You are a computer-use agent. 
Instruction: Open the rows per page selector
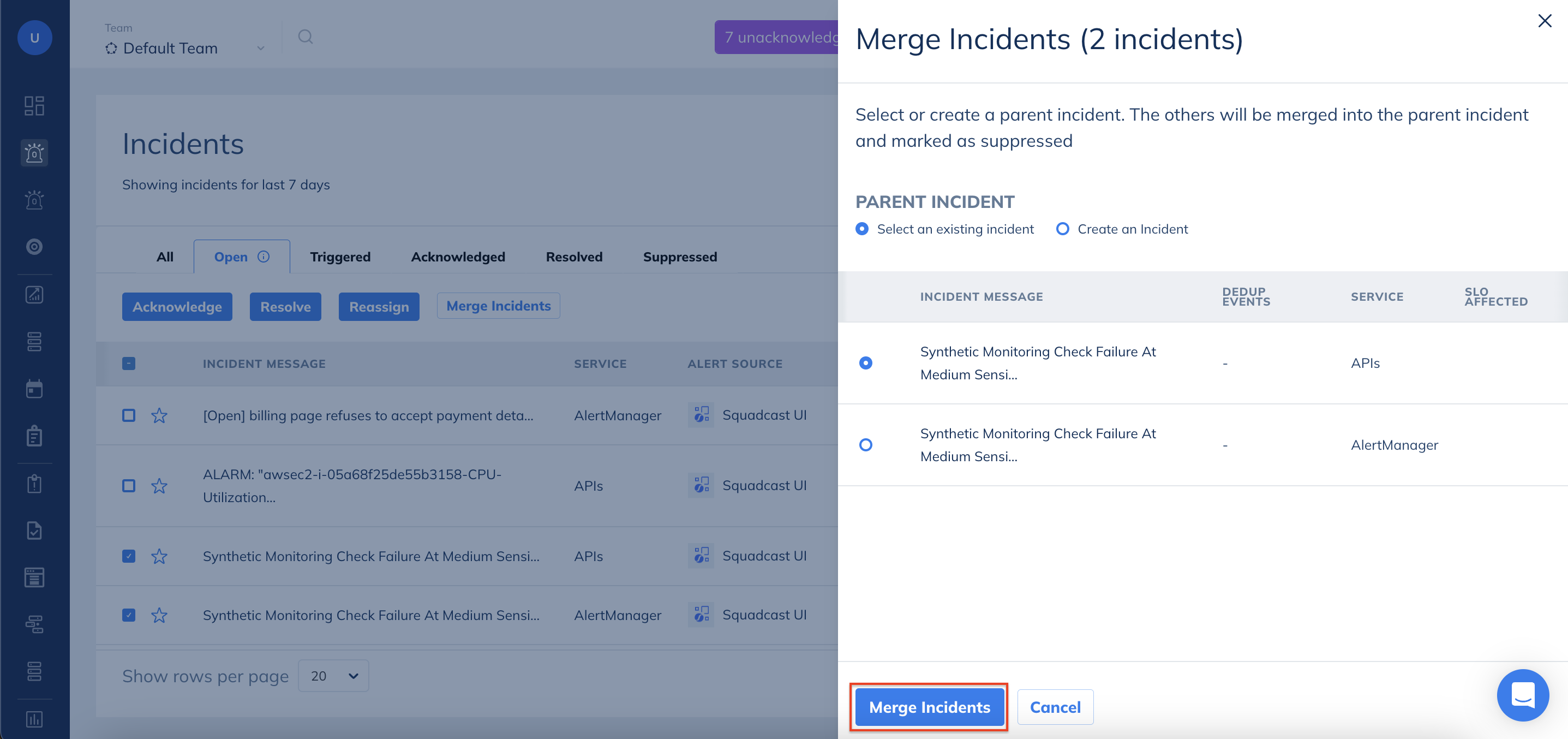click(x=333, y=676)
